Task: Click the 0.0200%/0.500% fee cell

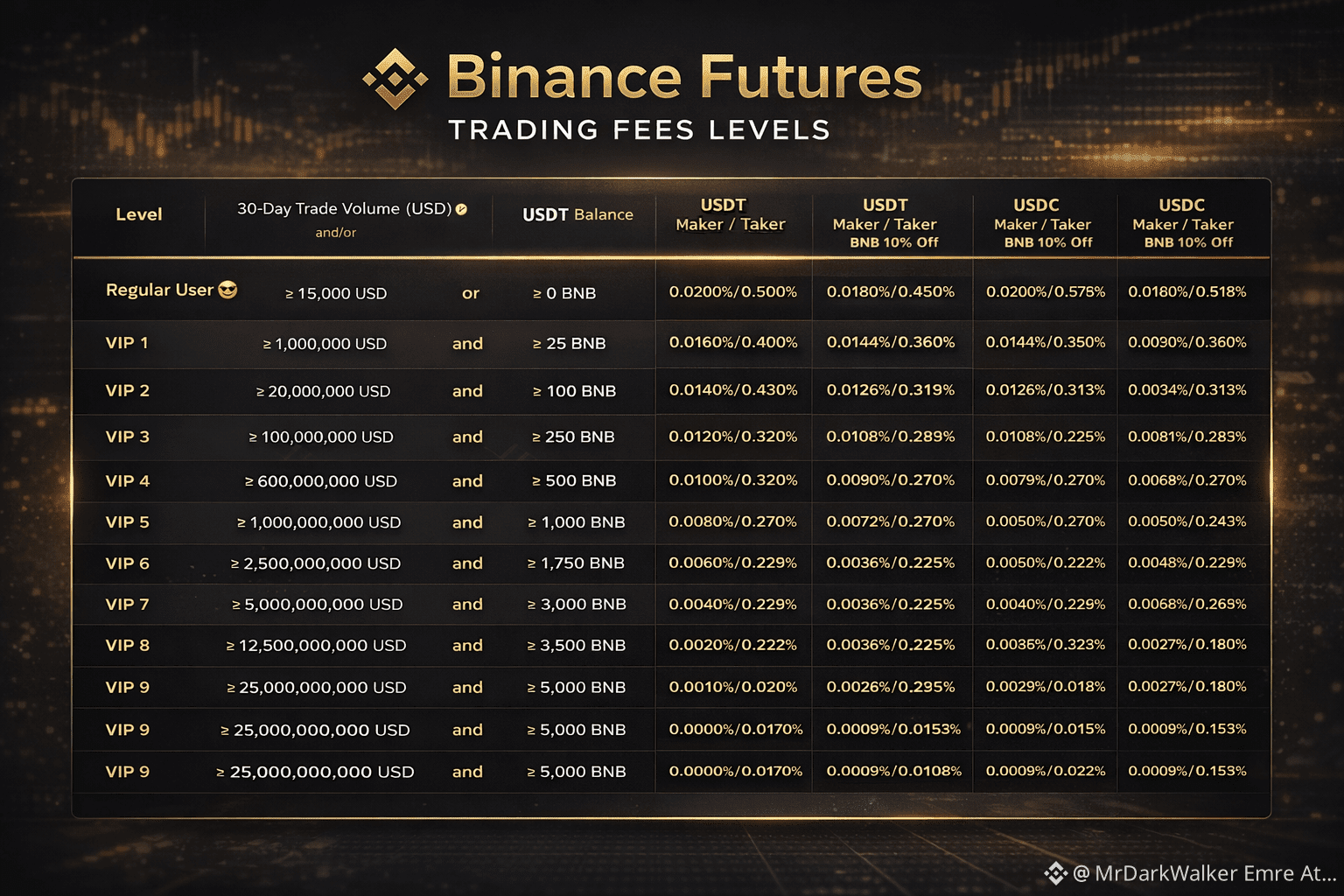Action: tap(733, 291)
